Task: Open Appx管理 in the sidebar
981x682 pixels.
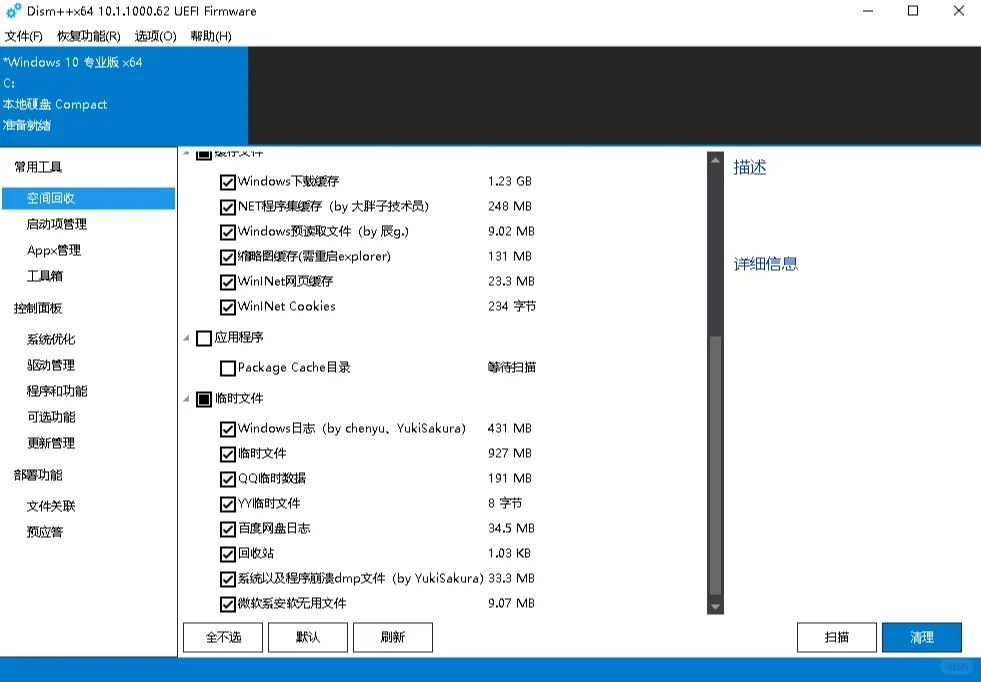Action: (54, 250)
